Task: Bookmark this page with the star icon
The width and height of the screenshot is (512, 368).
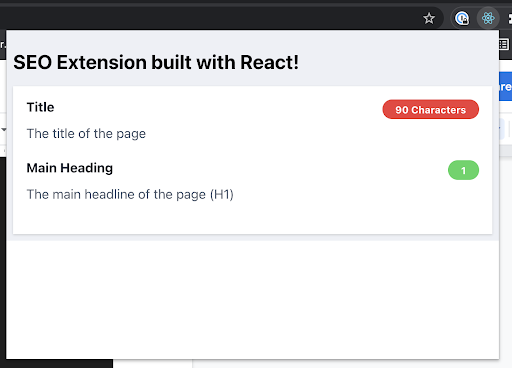Action: coord(429,18)
